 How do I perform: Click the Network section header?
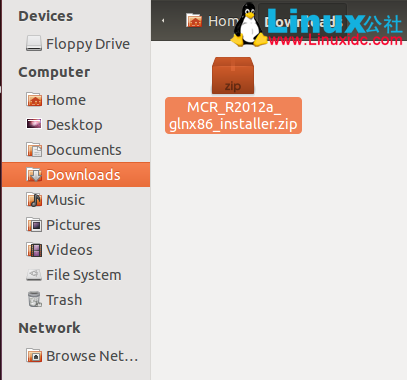click(49, 328)
